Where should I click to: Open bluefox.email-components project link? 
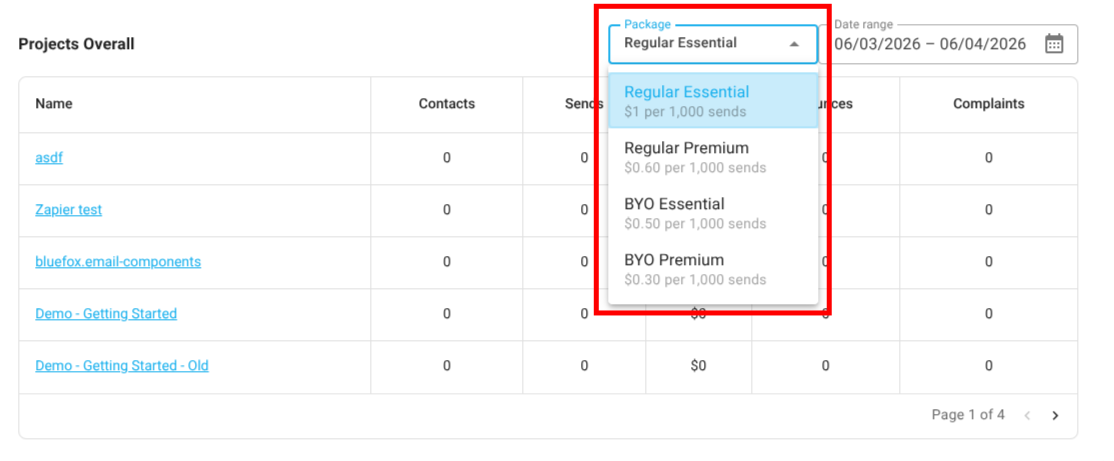point(118,262)
